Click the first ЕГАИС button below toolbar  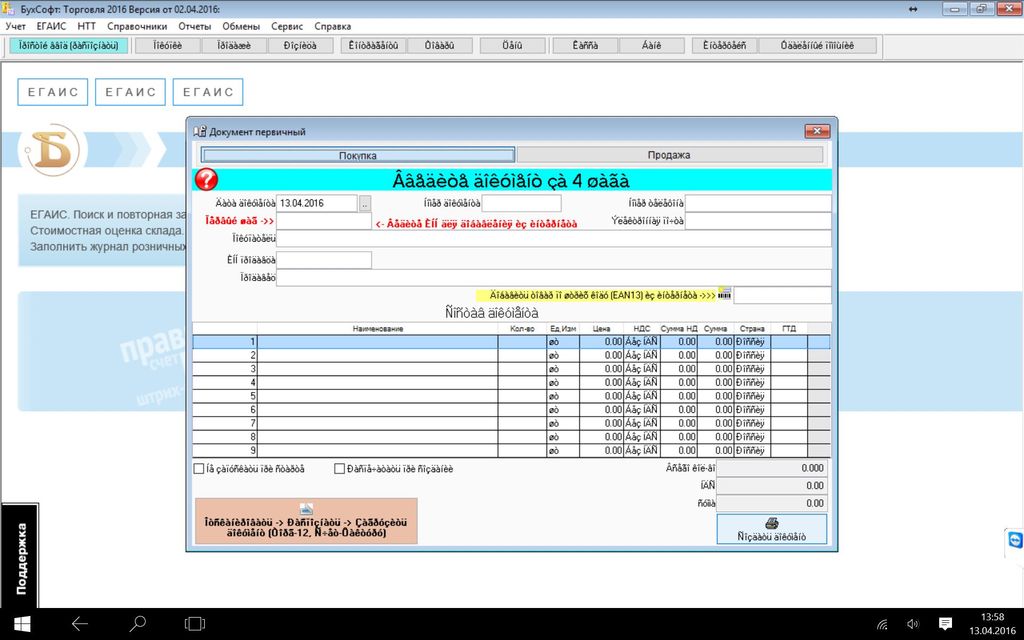pyautogui.click(x=52, y=92)
